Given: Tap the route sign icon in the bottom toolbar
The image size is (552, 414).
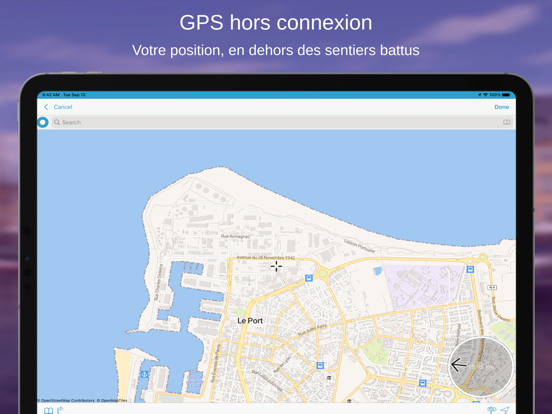Looking at the screenshot, I should pos(60,410).
